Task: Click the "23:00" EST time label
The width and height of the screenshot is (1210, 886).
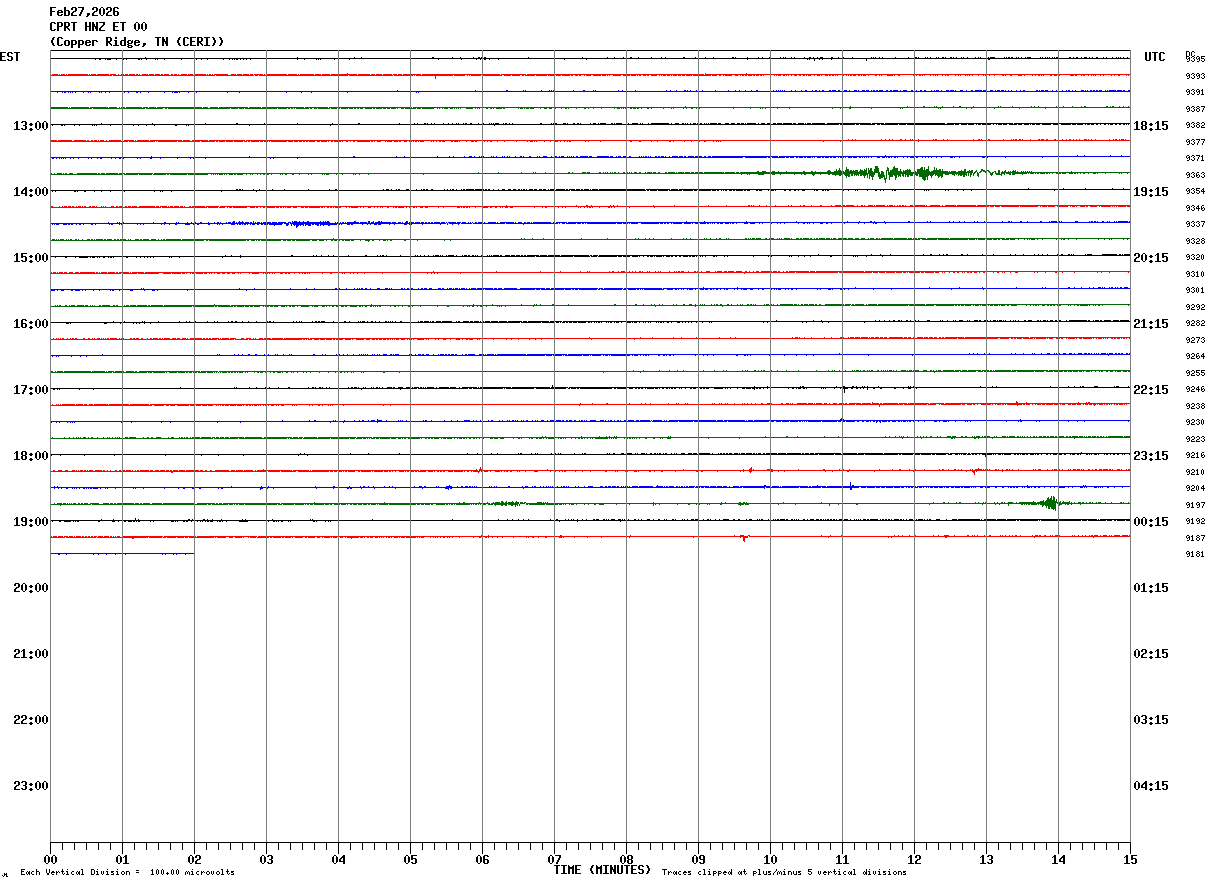Action: [30, 786]
